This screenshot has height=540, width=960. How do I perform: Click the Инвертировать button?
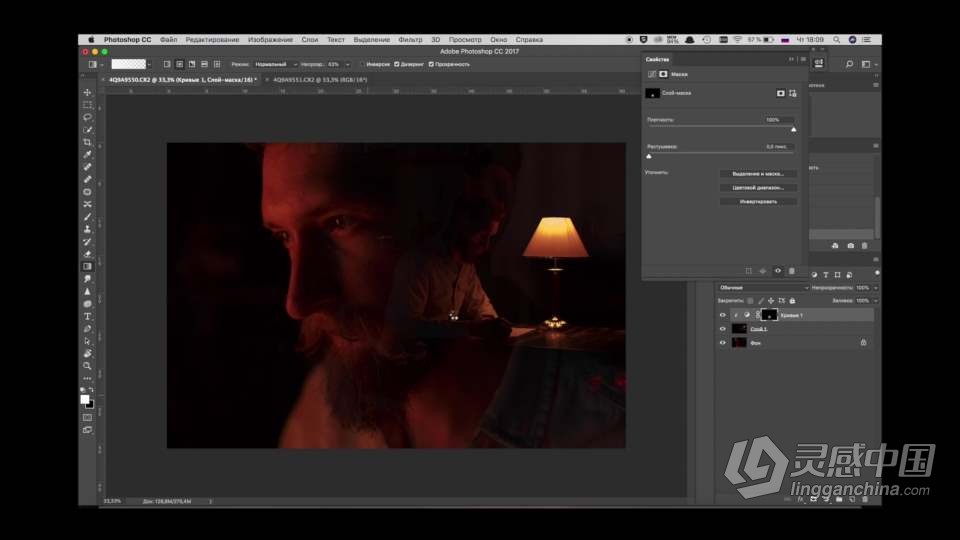(758, 201)
